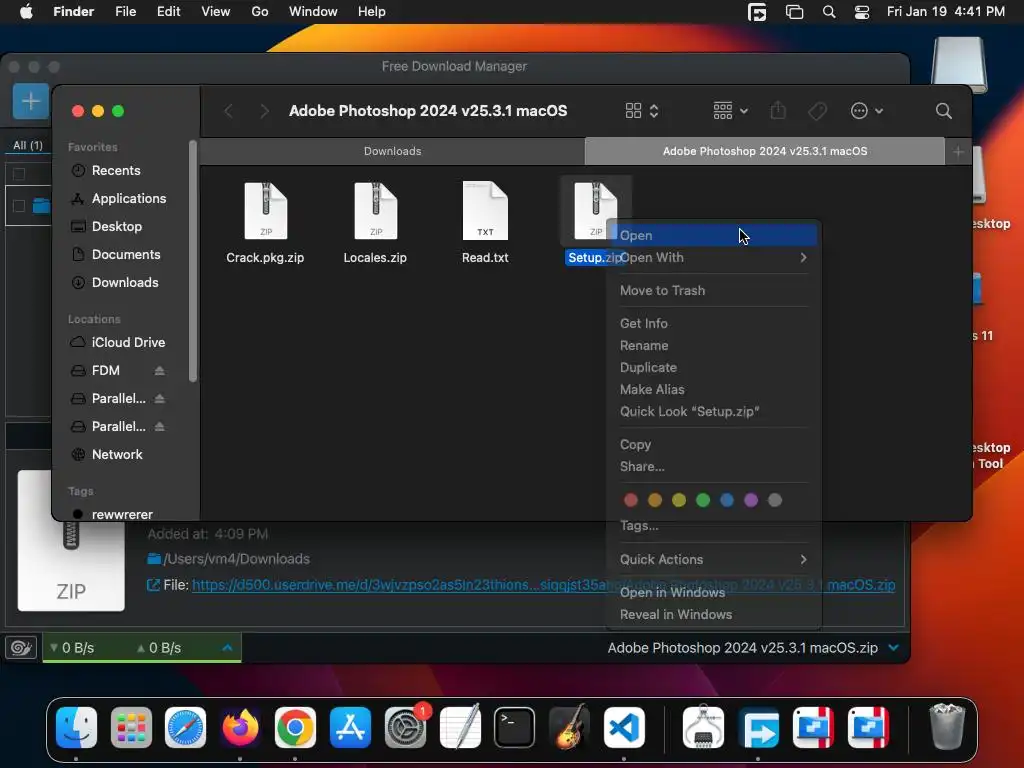Choose Move to Trash in context menu
1024x768 pixels.
coord(714,291)
